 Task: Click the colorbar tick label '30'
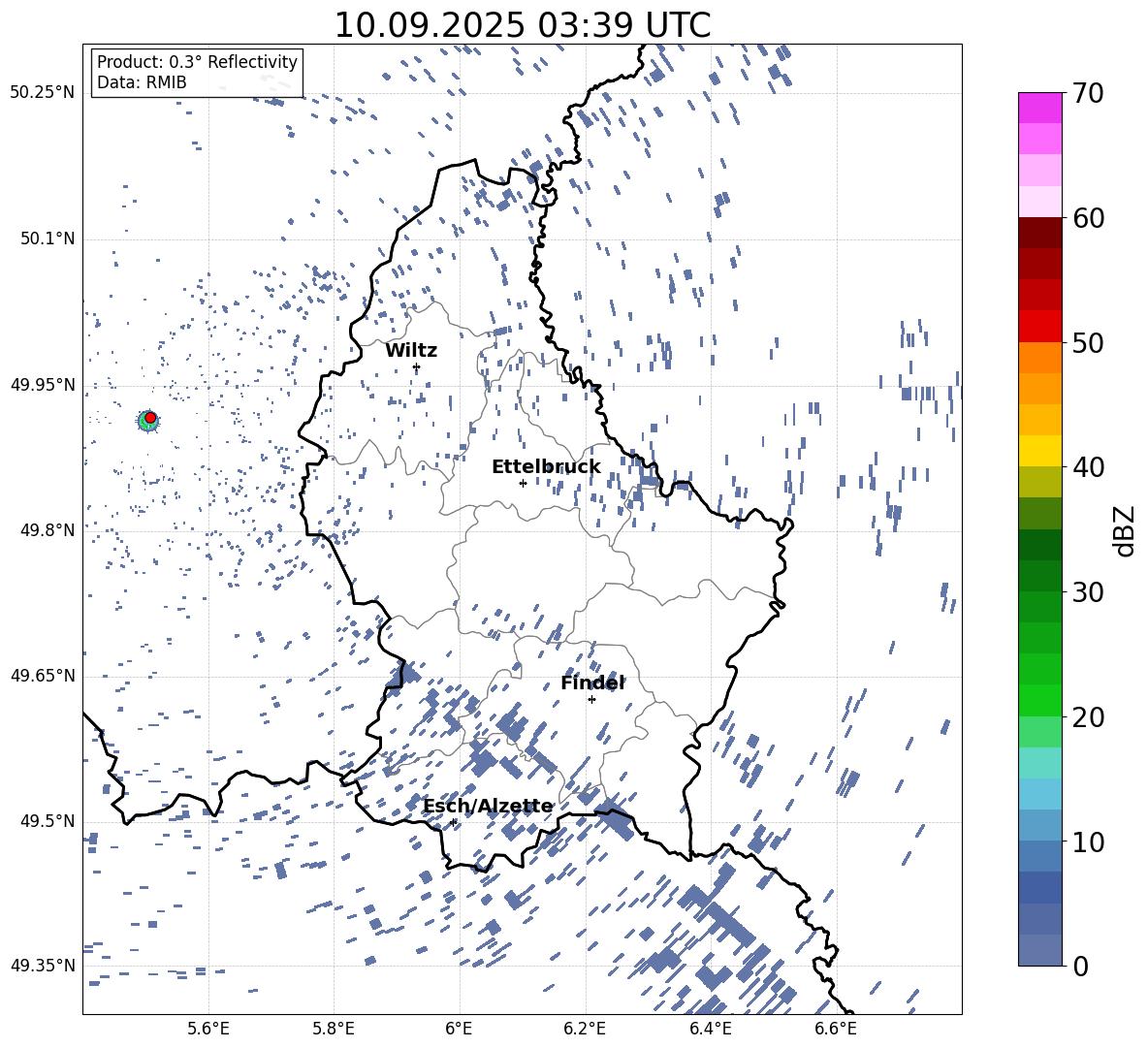pos(1088,592)
